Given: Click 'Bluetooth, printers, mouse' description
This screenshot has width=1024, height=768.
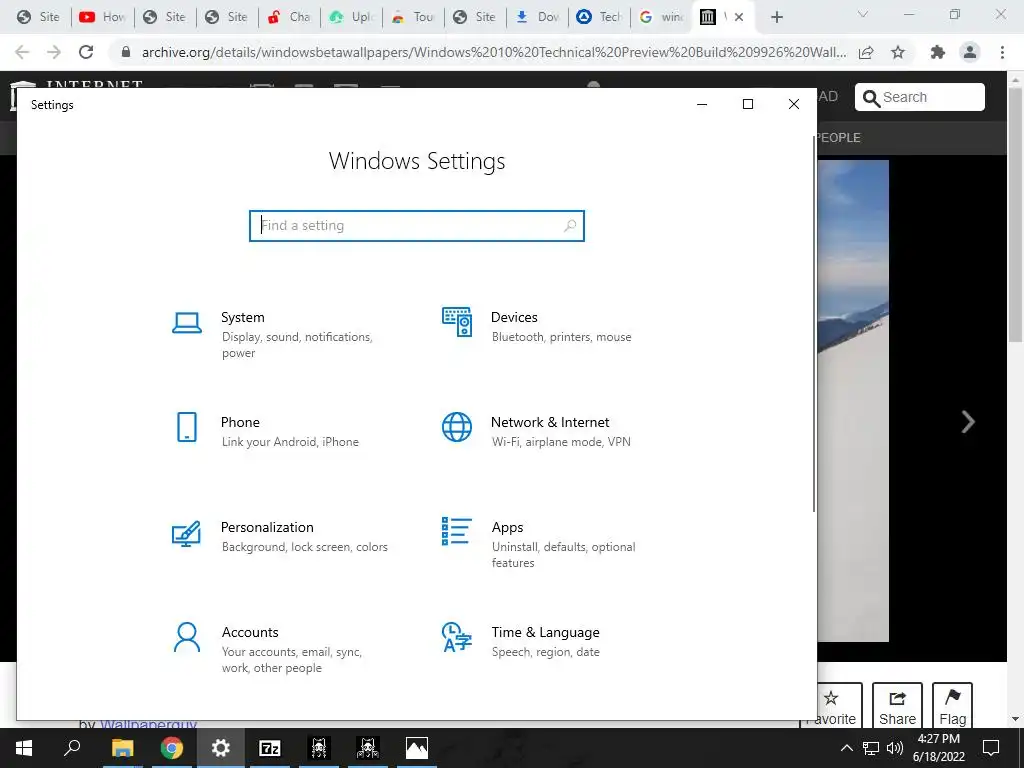Looking at the screenshot, I should (562, 337).
